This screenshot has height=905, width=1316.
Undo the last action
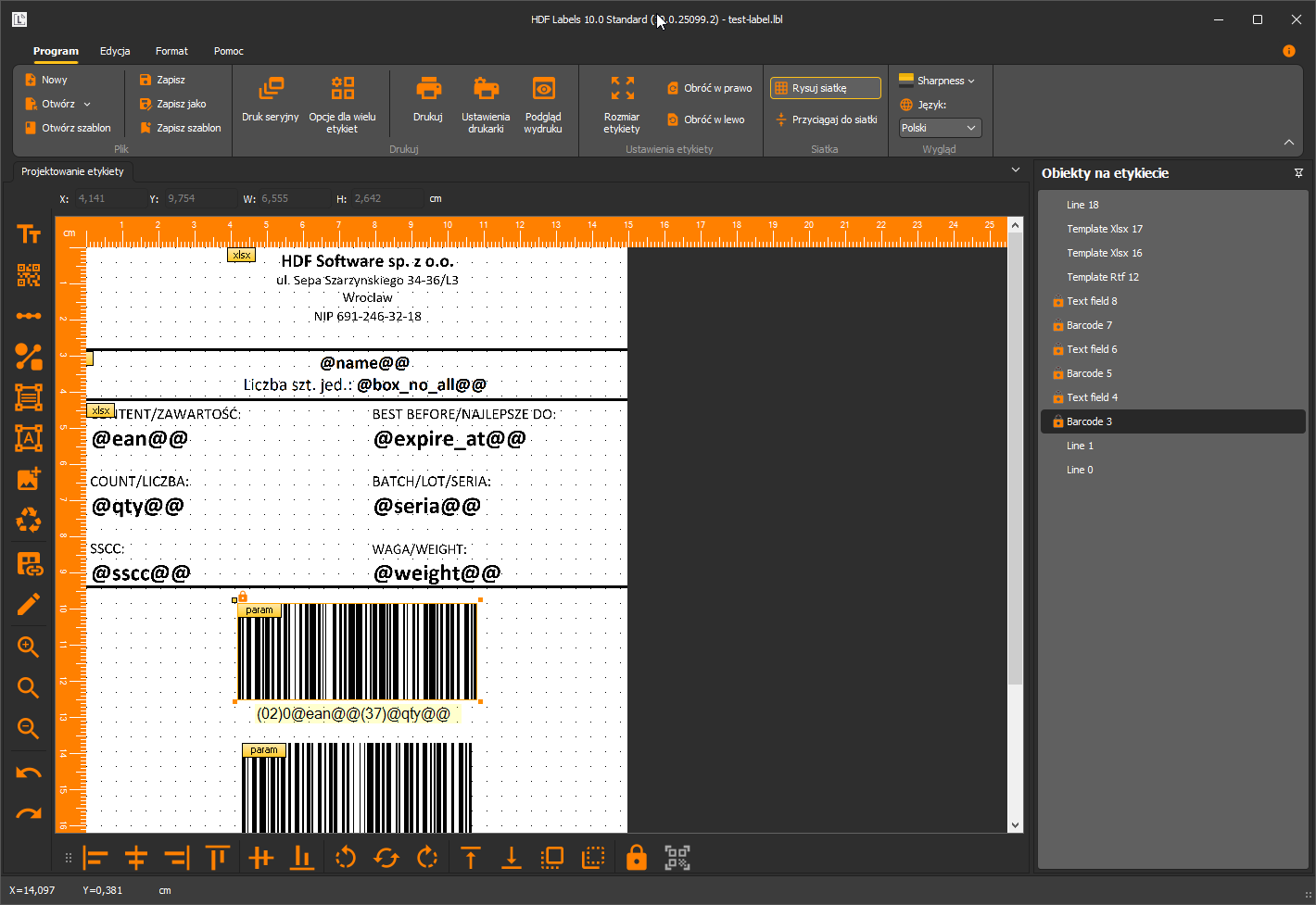tap(29, 773)
